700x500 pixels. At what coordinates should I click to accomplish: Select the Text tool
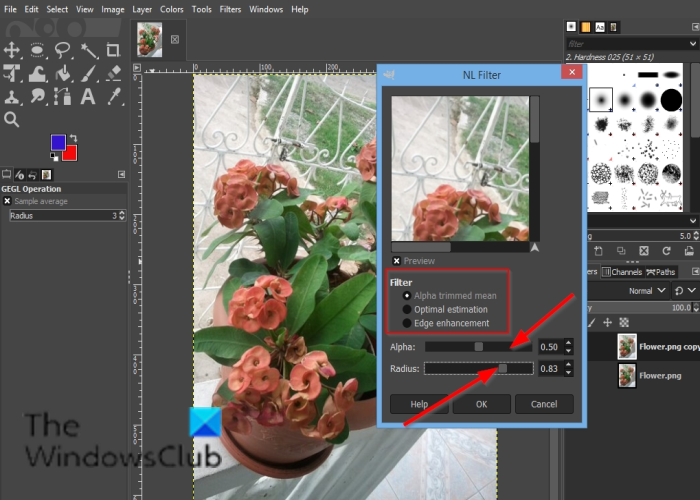(x=88, y=96)
